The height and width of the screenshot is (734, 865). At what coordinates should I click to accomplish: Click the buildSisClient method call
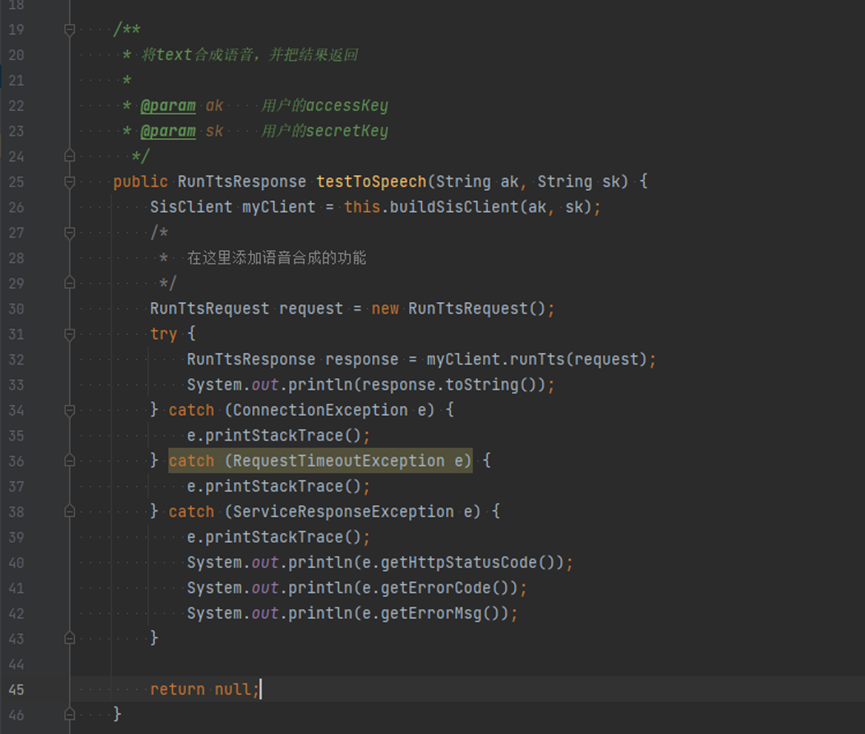pyautogui.click(x=436, y=207)
